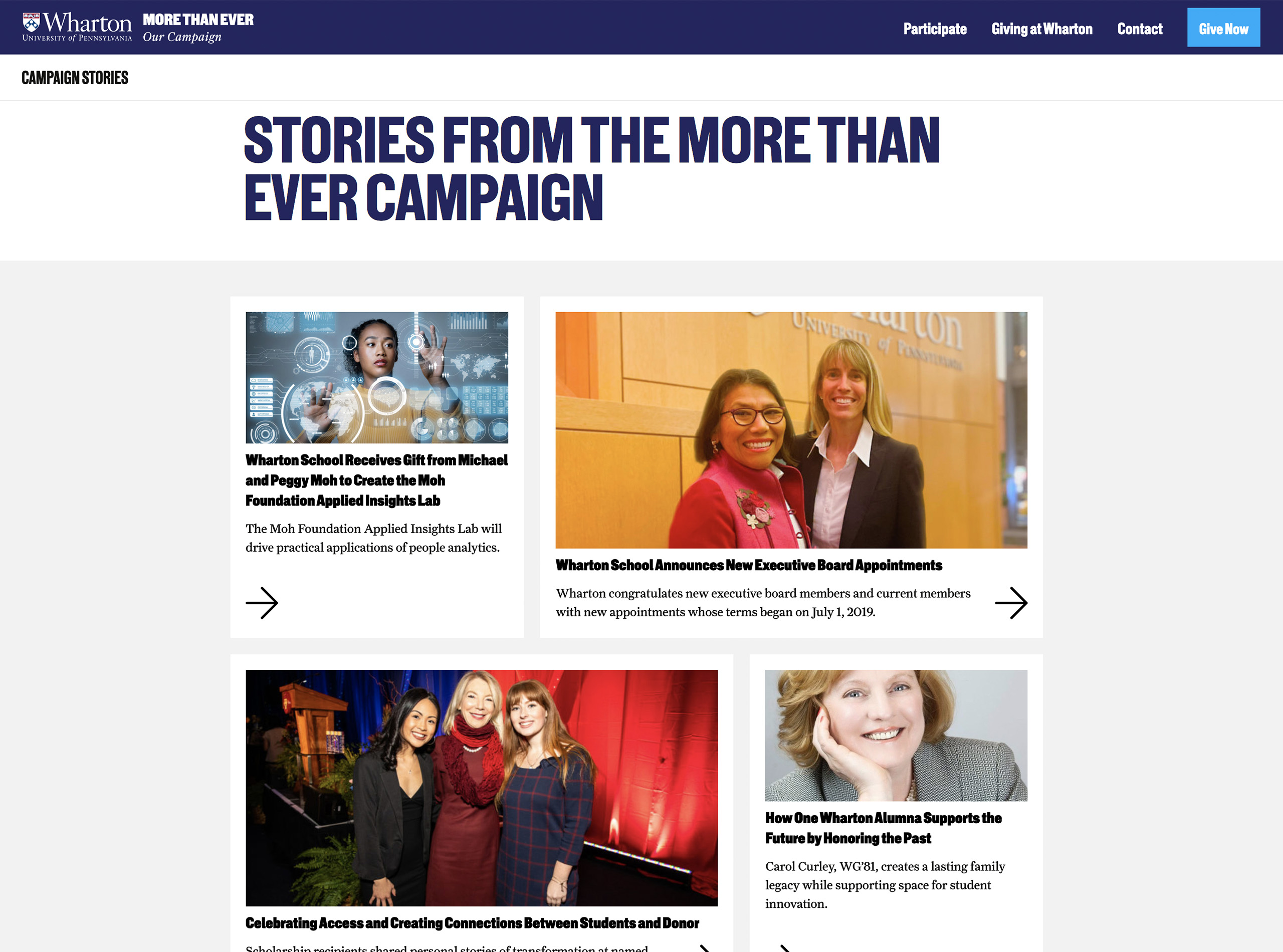Open Moh Foundation Applied Insights Lab headline
Image resolution: width=1283 pixels, height=952 pixels.
(x=376, y=480)
